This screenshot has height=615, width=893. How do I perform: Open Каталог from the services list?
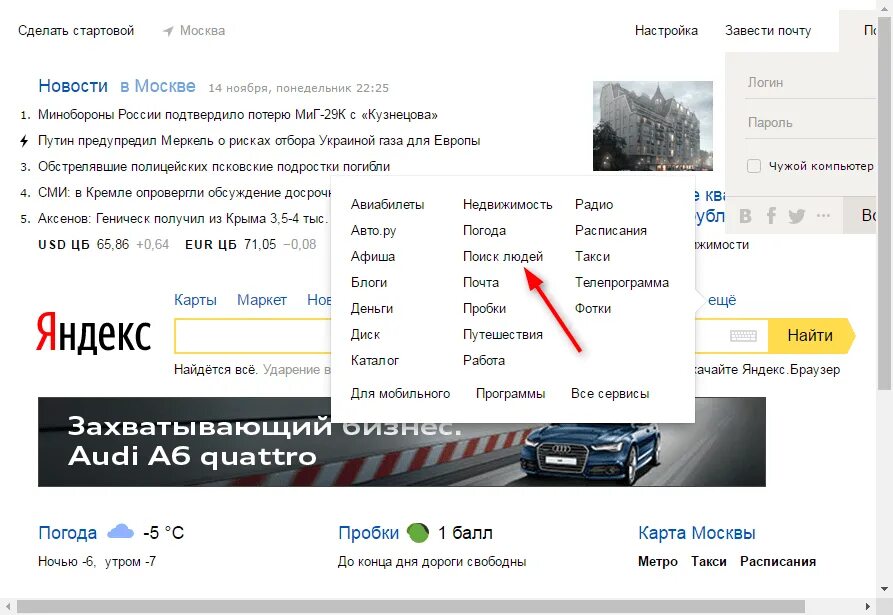375,360
